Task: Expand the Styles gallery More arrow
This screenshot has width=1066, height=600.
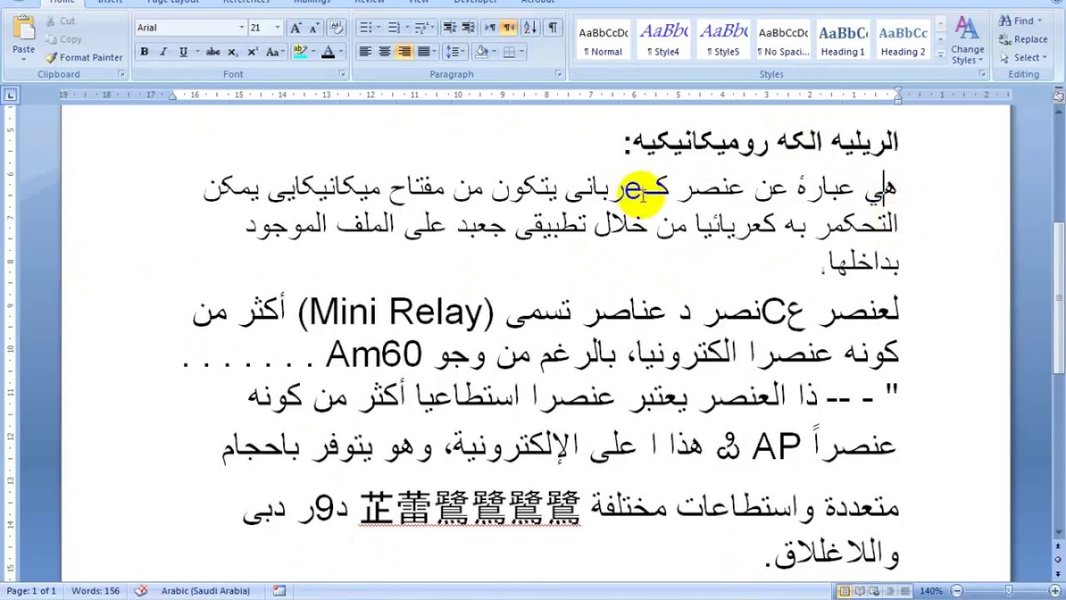Action: click(x=941, y=54)
